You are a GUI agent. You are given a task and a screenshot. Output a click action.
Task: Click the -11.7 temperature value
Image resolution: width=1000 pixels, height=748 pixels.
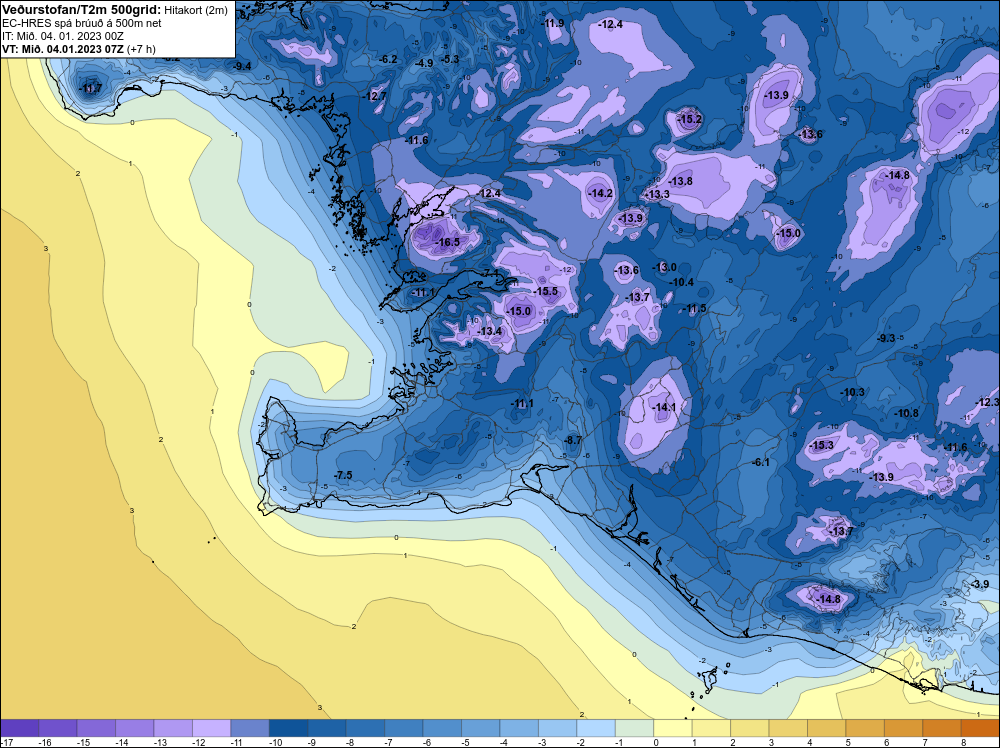pos(91,89)
